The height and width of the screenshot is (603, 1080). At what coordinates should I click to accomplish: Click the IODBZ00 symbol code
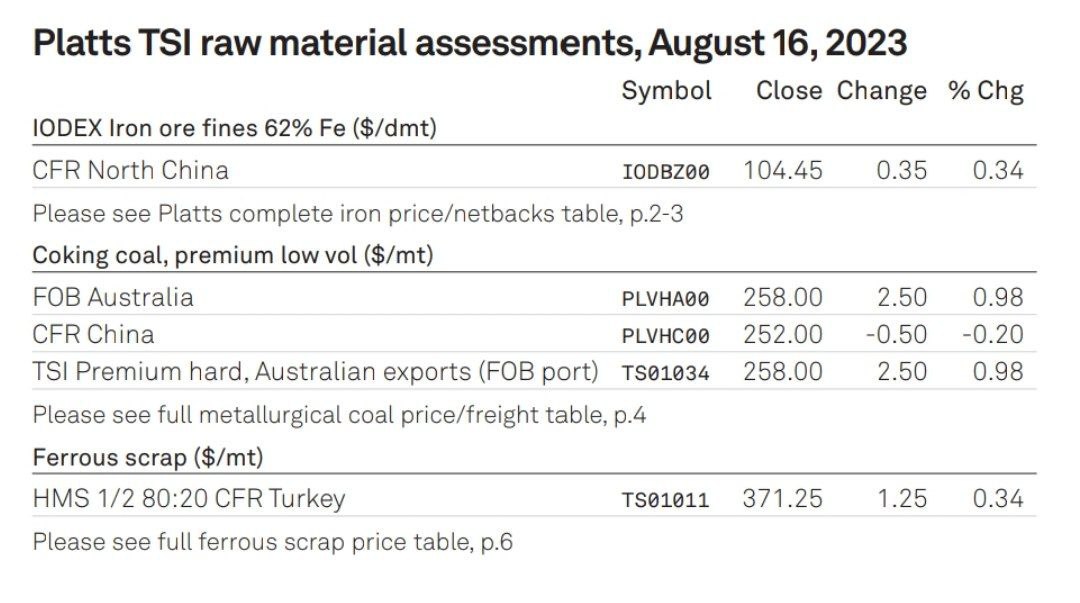pos(665,172)
